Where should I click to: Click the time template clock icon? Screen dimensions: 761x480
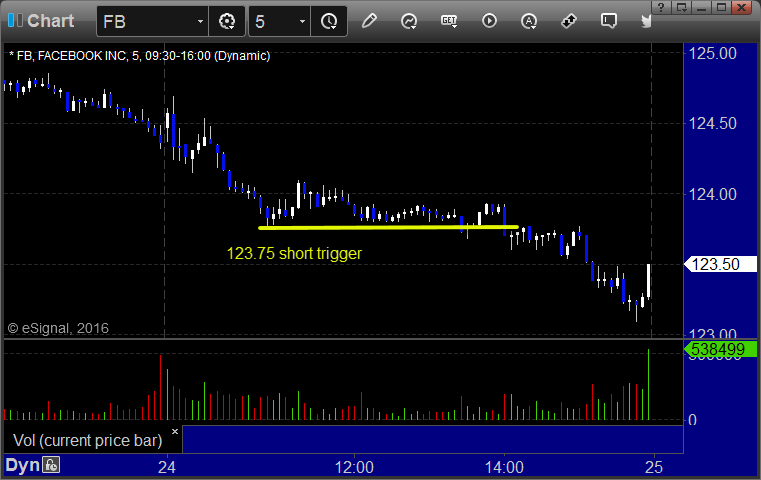(x=329, y=21)
